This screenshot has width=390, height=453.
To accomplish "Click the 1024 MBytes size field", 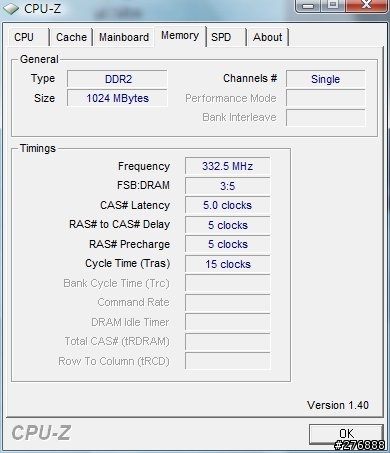I will 117,98.
